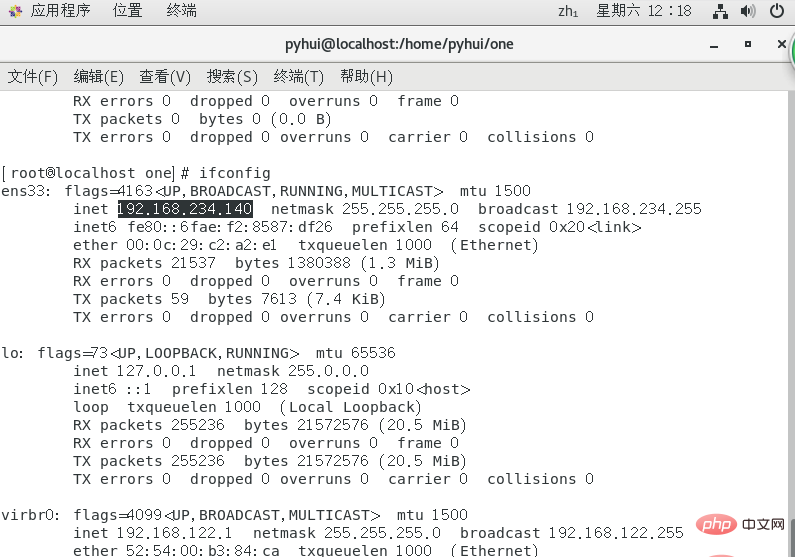Click the MAC address 00:0c:29:c2:a2:e1
This screenshot has height=557, width=795.
(201, 245)
